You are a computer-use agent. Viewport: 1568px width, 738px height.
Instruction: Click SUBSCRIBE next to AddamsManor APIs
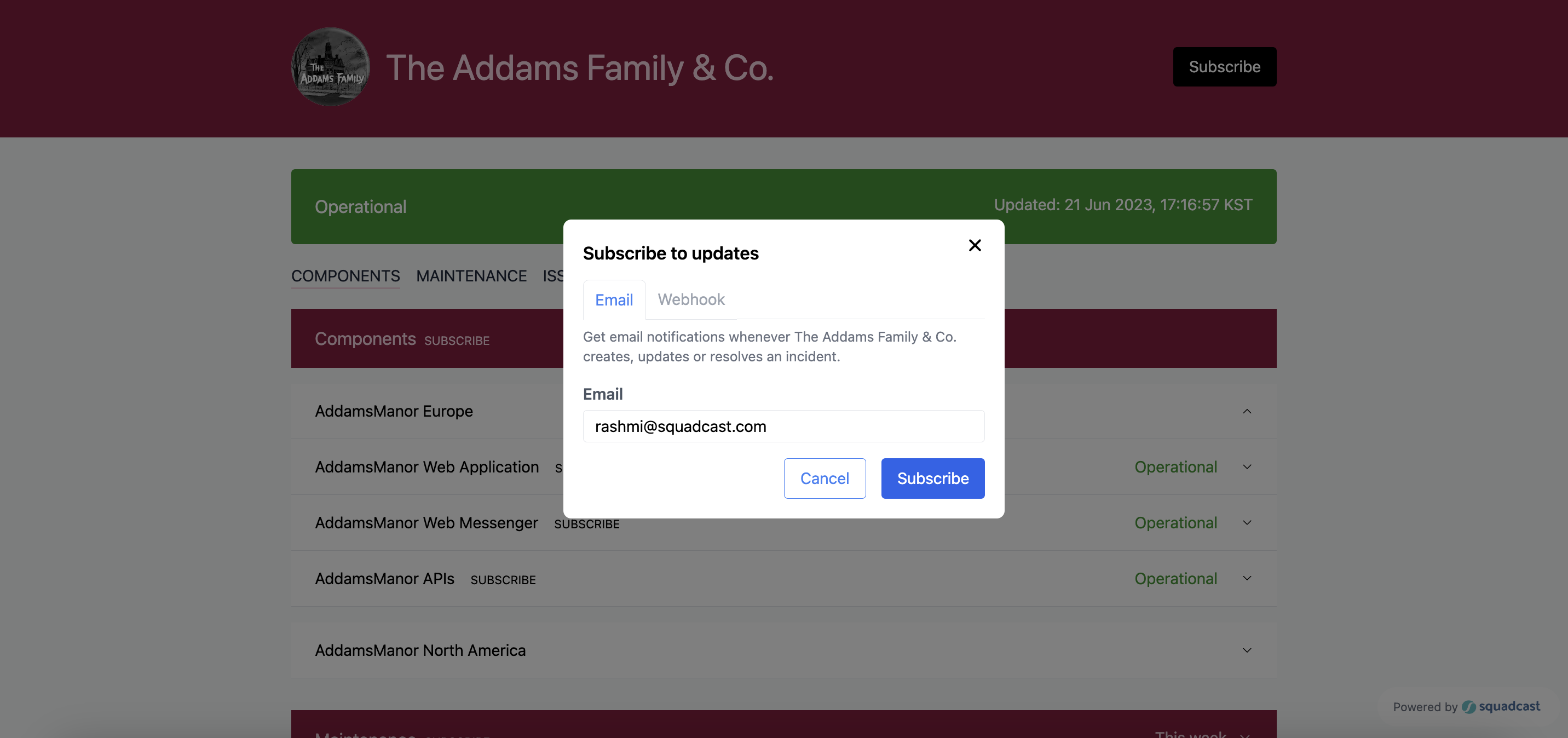point(503,580)
